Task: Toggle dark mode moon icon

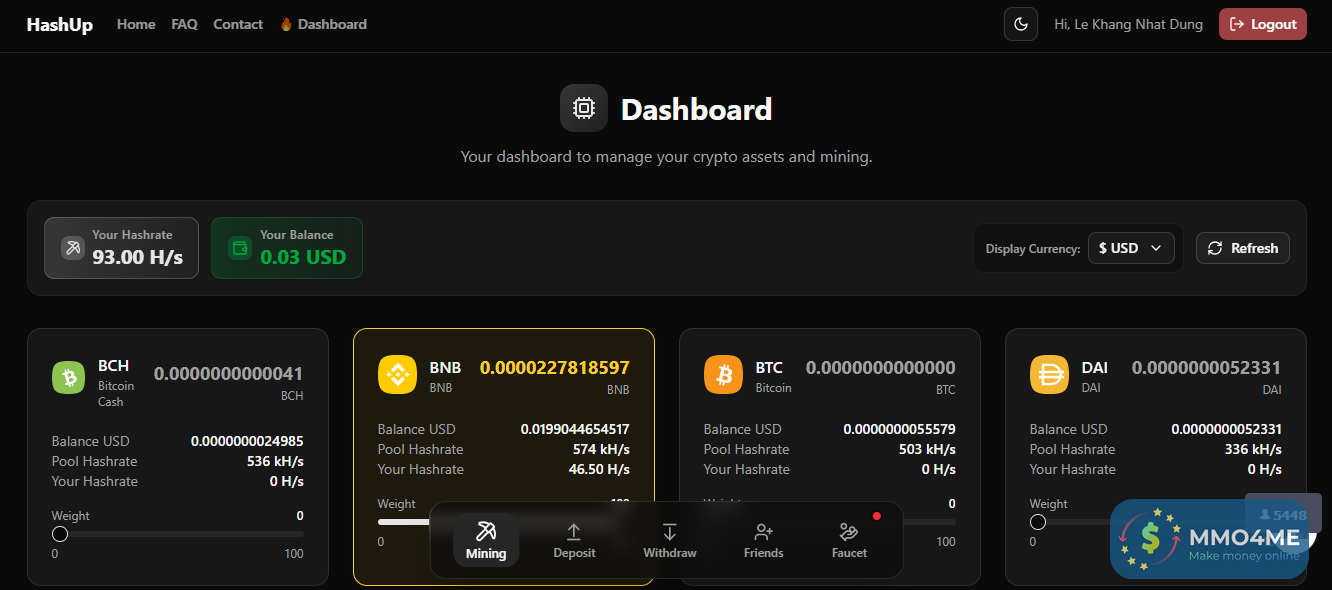Action: 1021,24
